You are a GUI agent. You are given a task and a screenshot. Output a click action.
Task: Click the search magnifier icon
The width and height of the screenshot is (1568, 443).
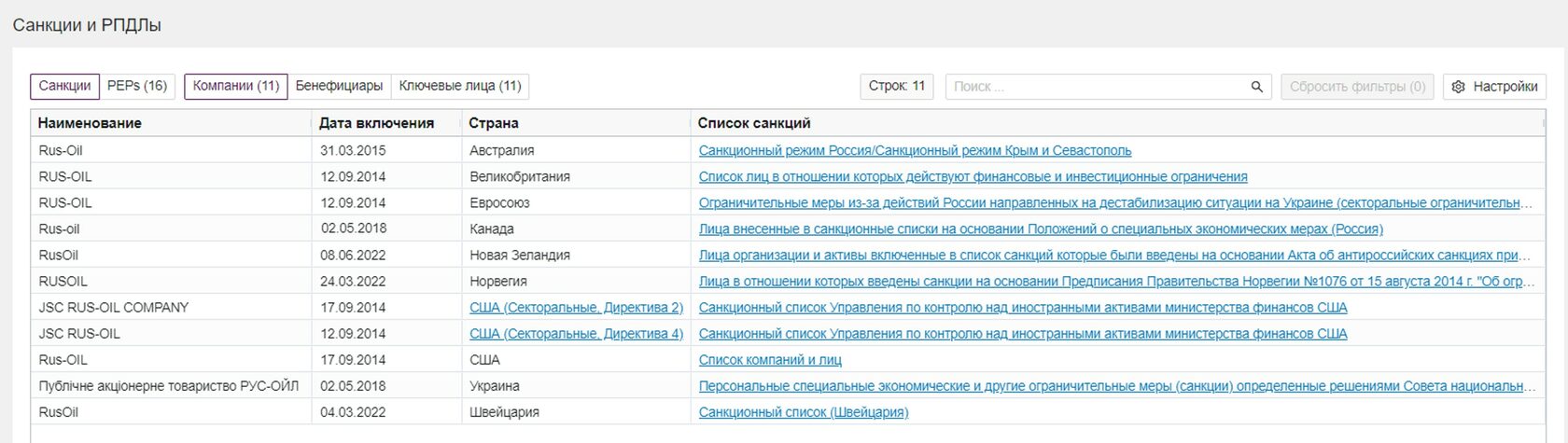coord(1256,87)
